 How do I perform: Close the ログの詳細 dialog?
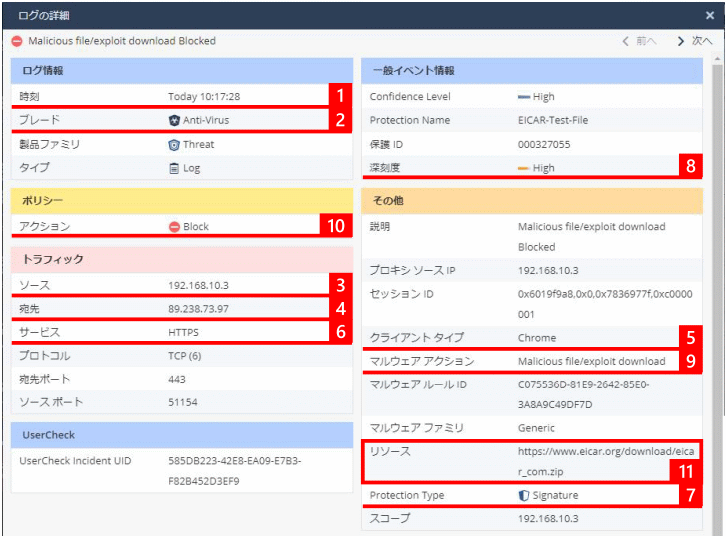(710, 16)
